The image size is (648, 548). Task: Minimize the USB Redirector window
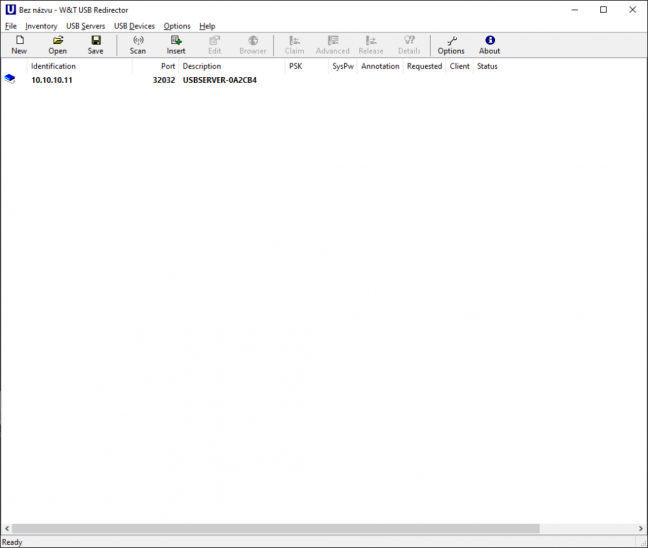(574, 10)
